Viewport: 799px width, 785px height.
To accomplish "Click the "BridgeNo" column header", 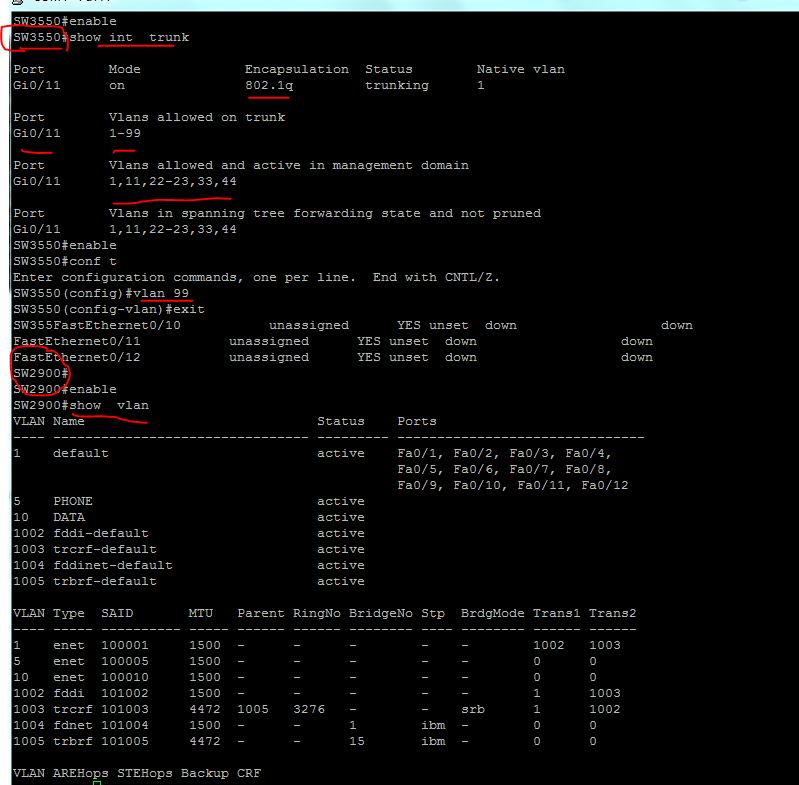I will click(381, 613).
